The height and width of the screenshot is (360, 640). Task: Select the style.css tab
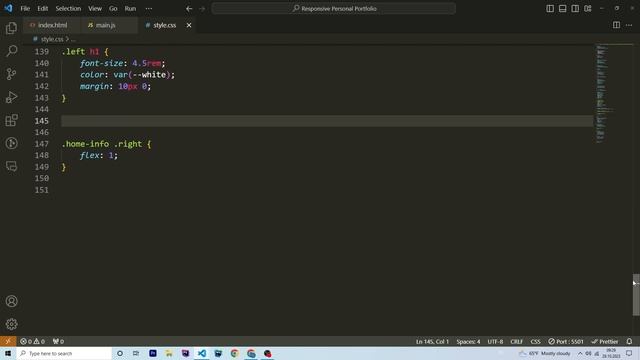(164, 25)
